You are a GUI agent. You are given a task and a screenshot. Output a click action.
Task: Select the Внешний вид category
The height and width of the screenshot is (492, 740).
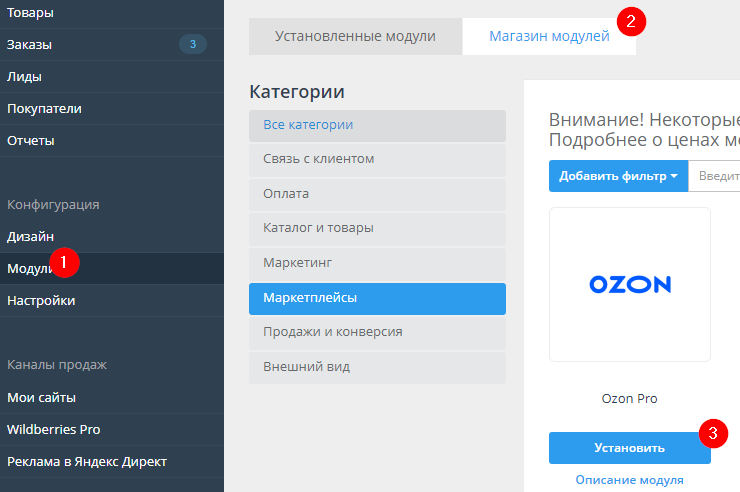tap(377, 367)
